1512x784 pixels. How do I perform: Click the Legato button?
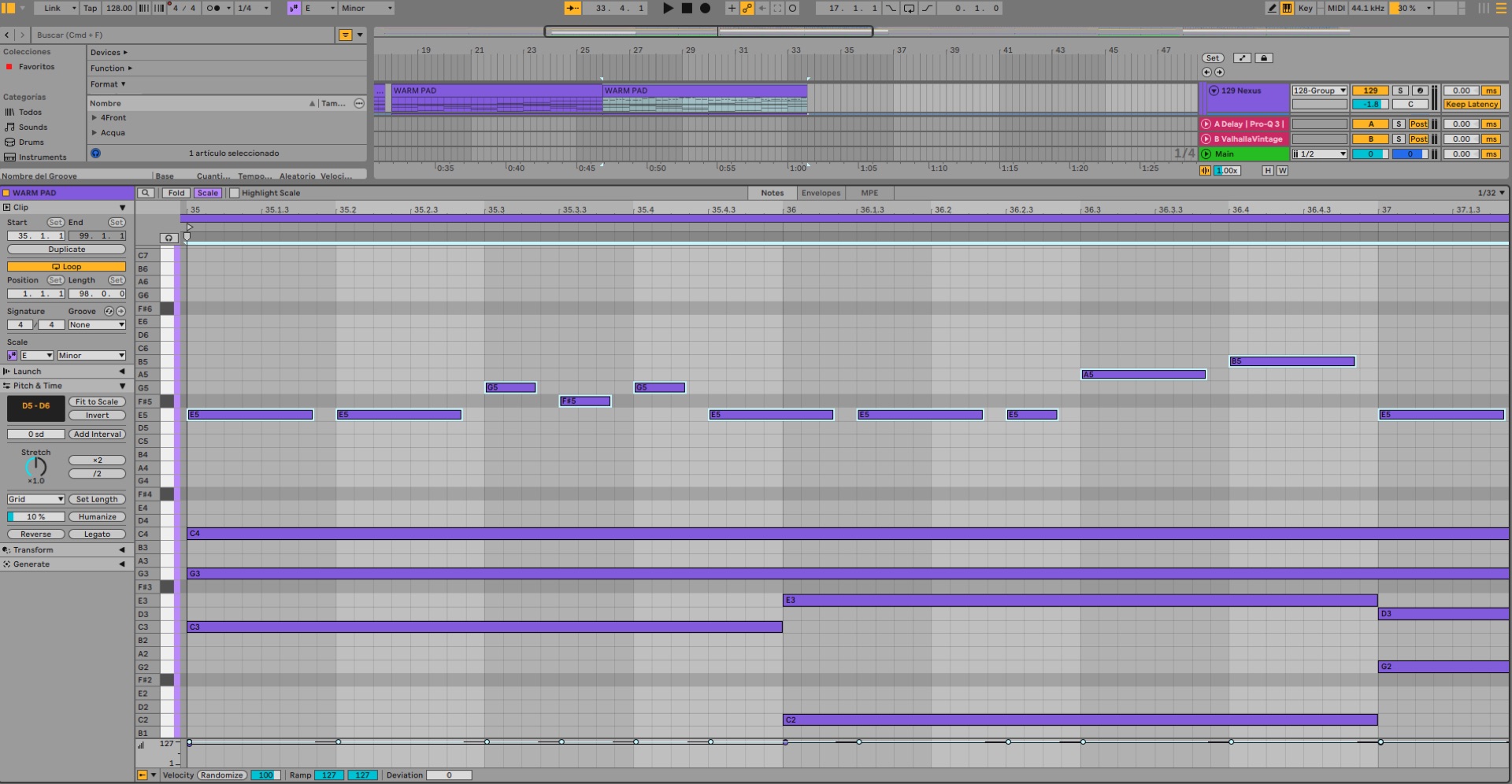pos(97,534)
